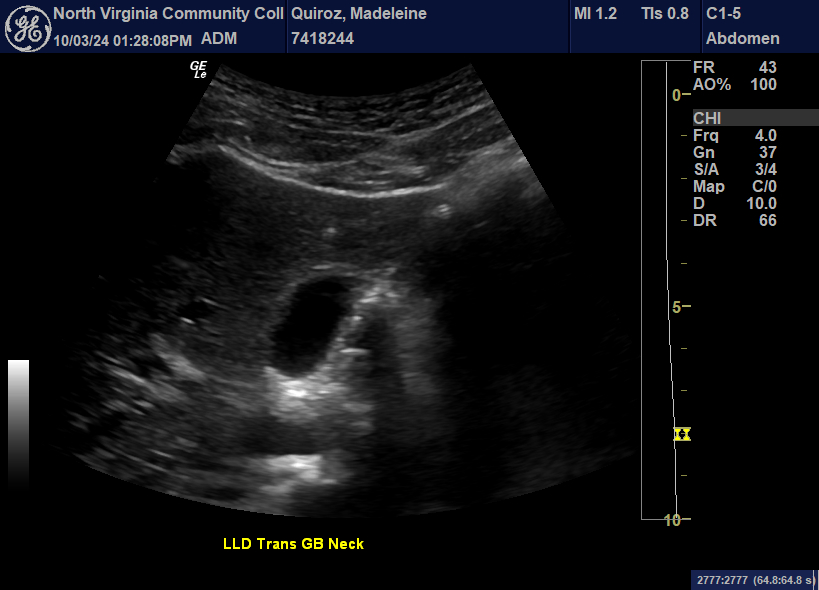Select the yellow focal zone marker

pyautogui.click(x=683, y=434)
